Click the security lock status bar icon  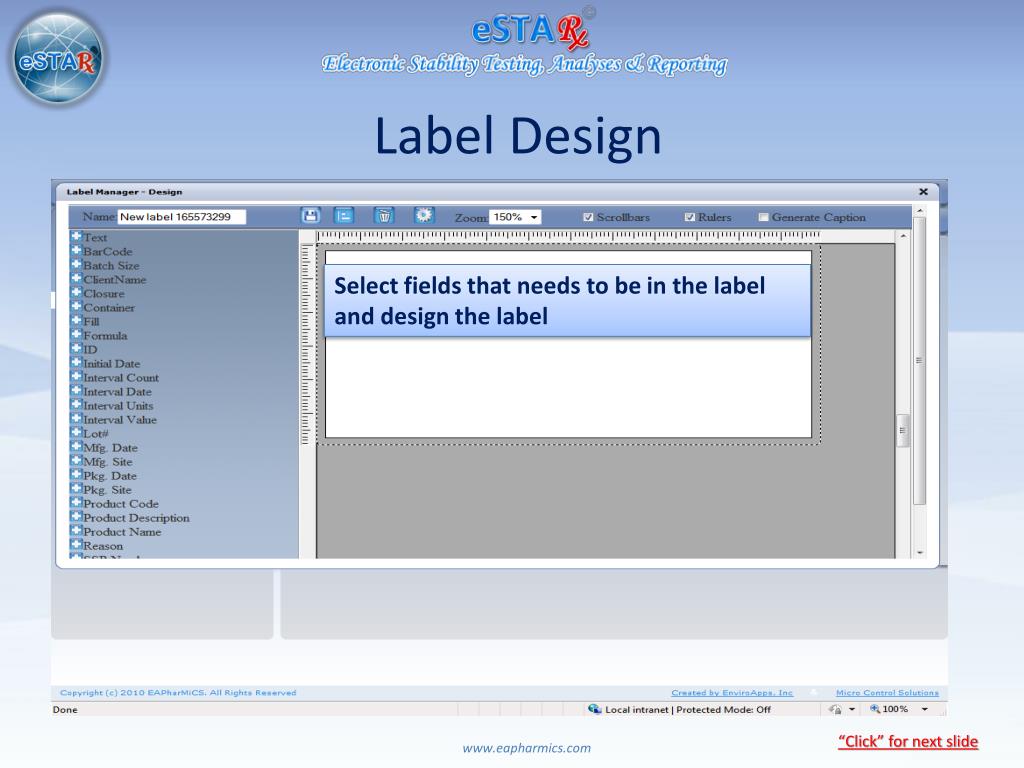point(835,709)
